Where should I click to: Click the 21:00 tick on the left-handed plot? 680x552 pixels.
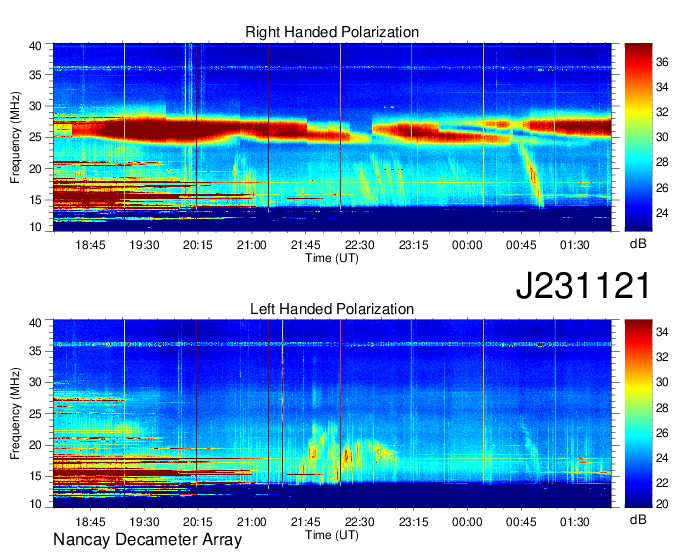pyautogui.click(x=252, y=522)
